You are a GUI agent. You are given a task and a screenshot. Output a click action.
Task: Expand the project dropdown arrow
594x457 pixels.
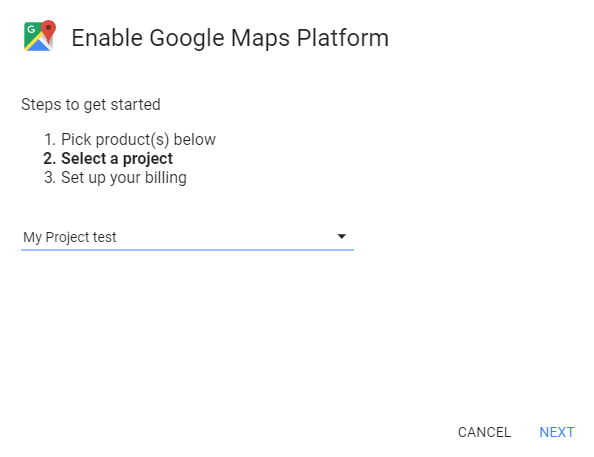pos(341,236)
